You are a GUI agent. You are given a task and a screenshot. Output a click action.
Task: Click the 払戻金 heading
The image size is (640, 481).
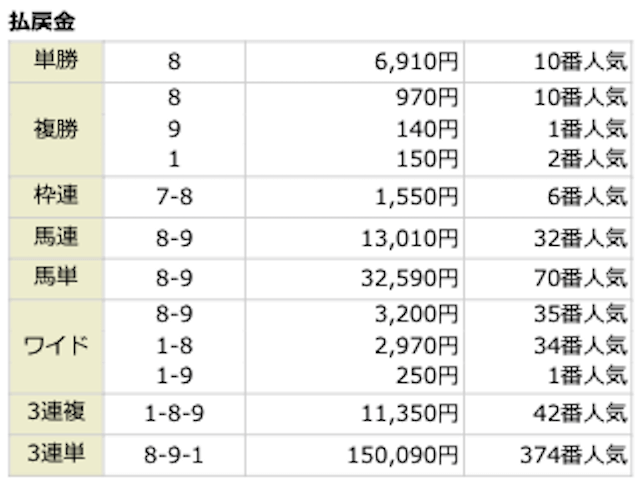(42, 20)
